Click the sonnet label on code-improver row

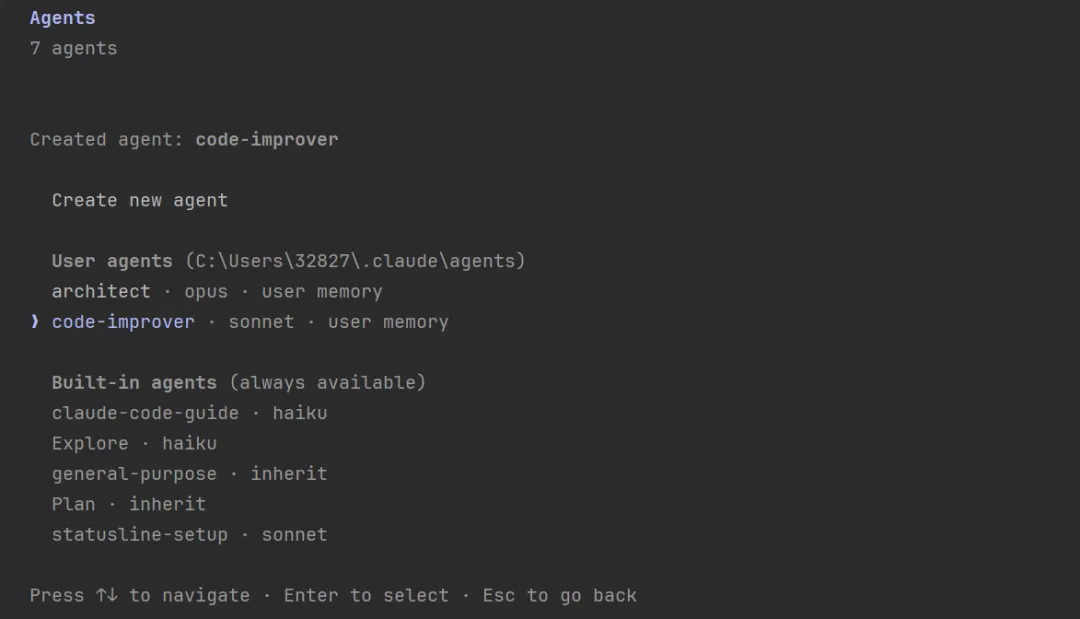[x=261, y=322]
